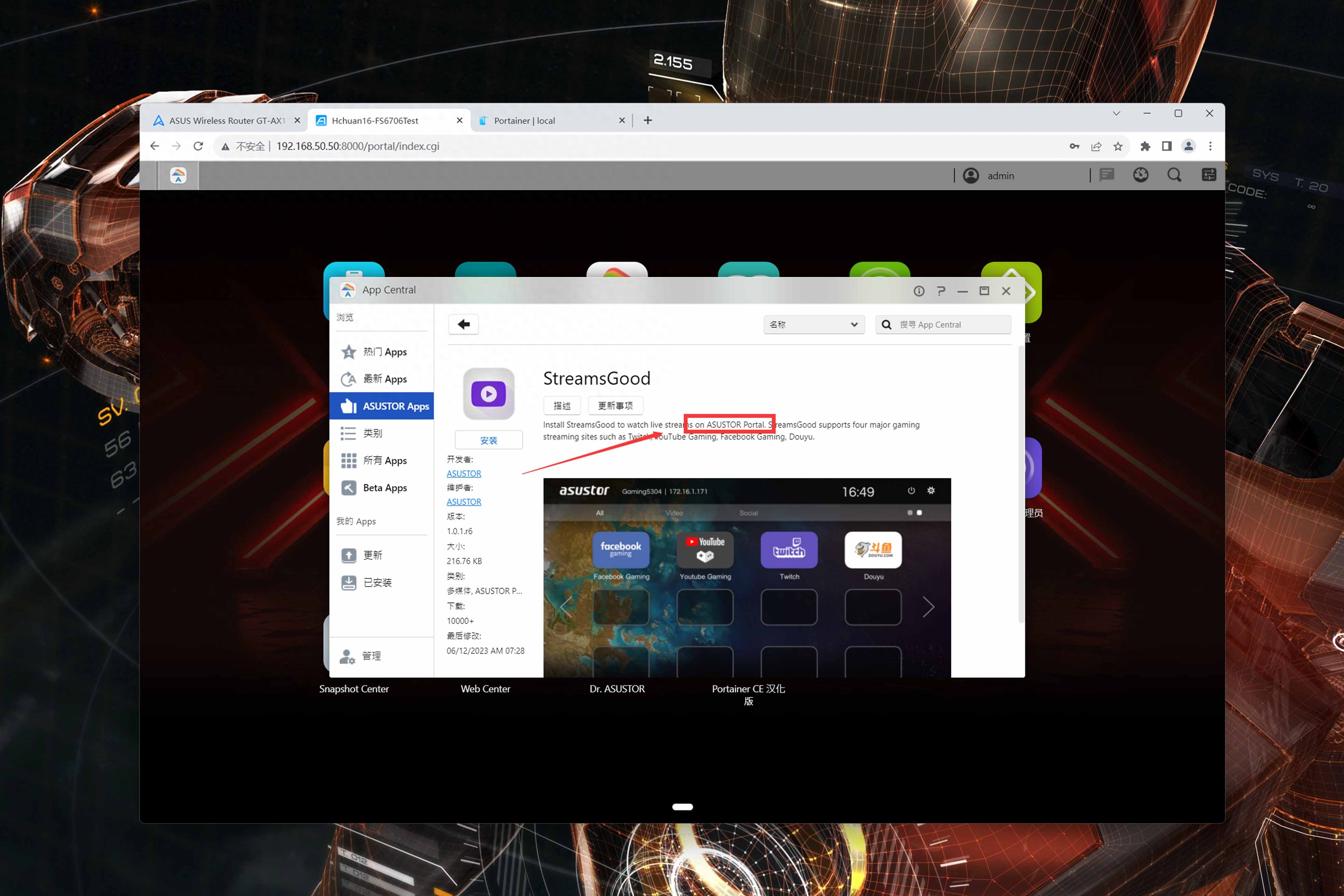Viewport: 1344px width, 896px height.
Task: Click the StreamsGood app icon
Action: (x=489, y=394)
